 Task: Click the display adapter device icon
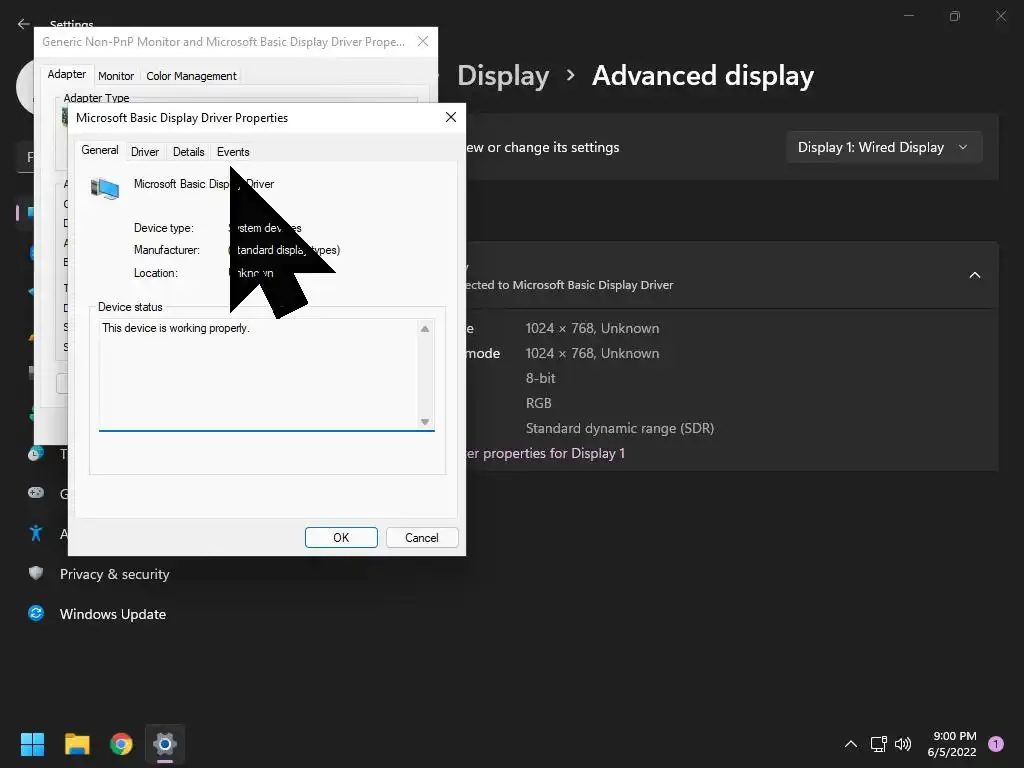coord(105,189)
